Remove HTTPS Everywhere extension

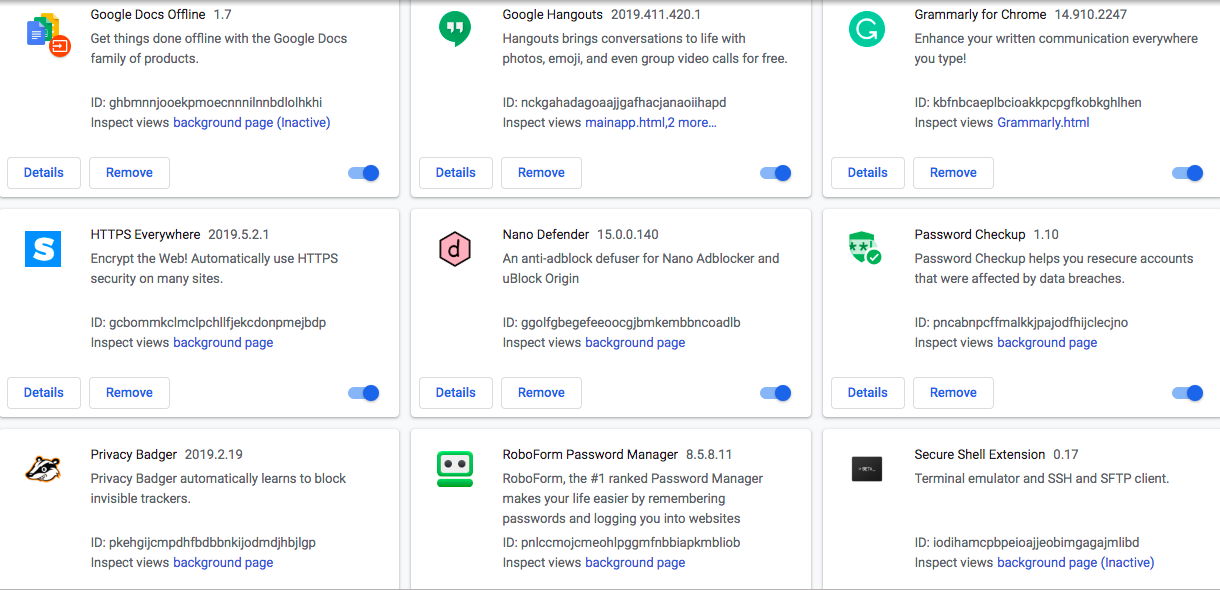[129, 393]
